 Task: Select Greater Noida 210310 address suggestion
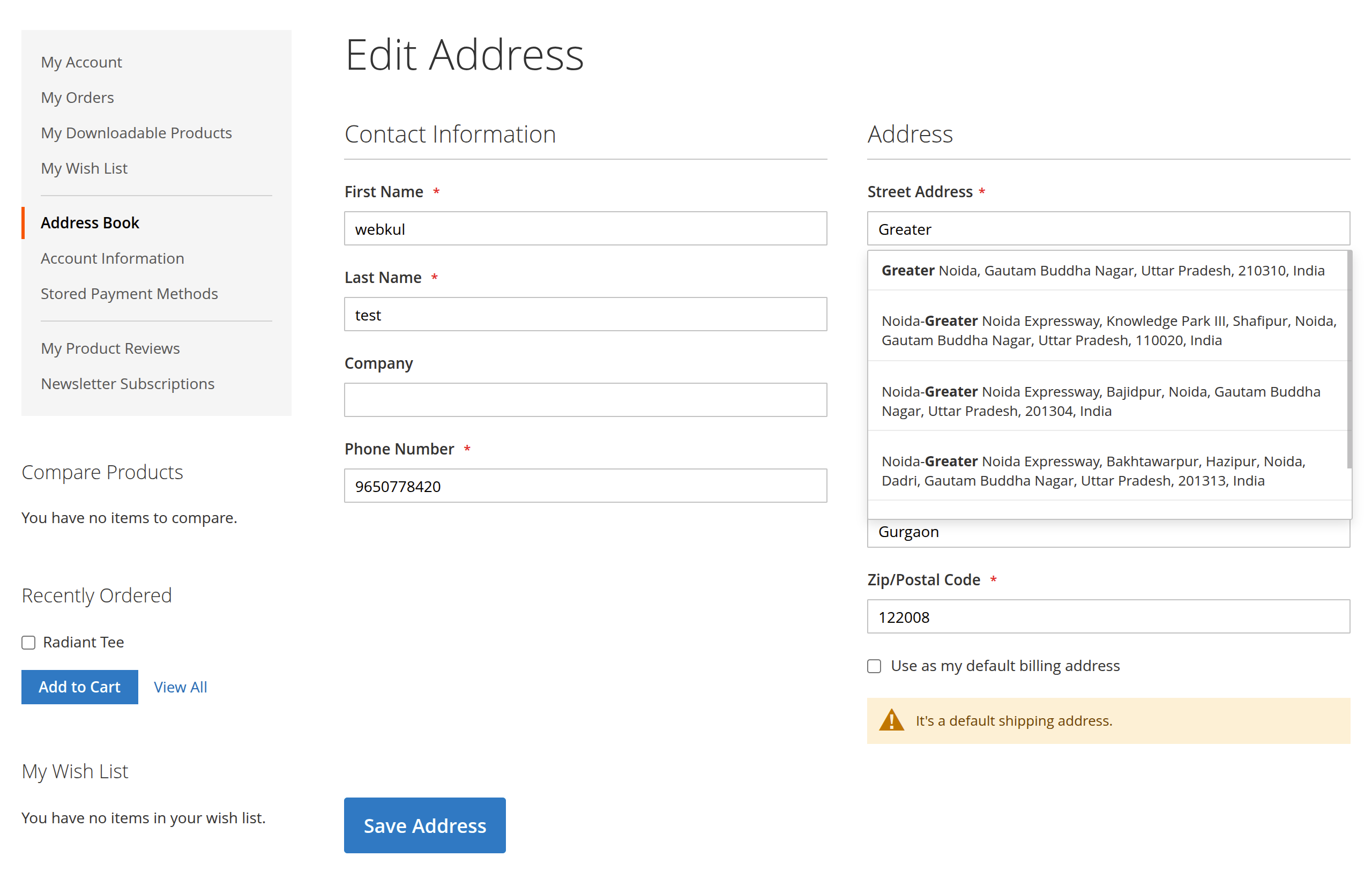coord(1107,271)
